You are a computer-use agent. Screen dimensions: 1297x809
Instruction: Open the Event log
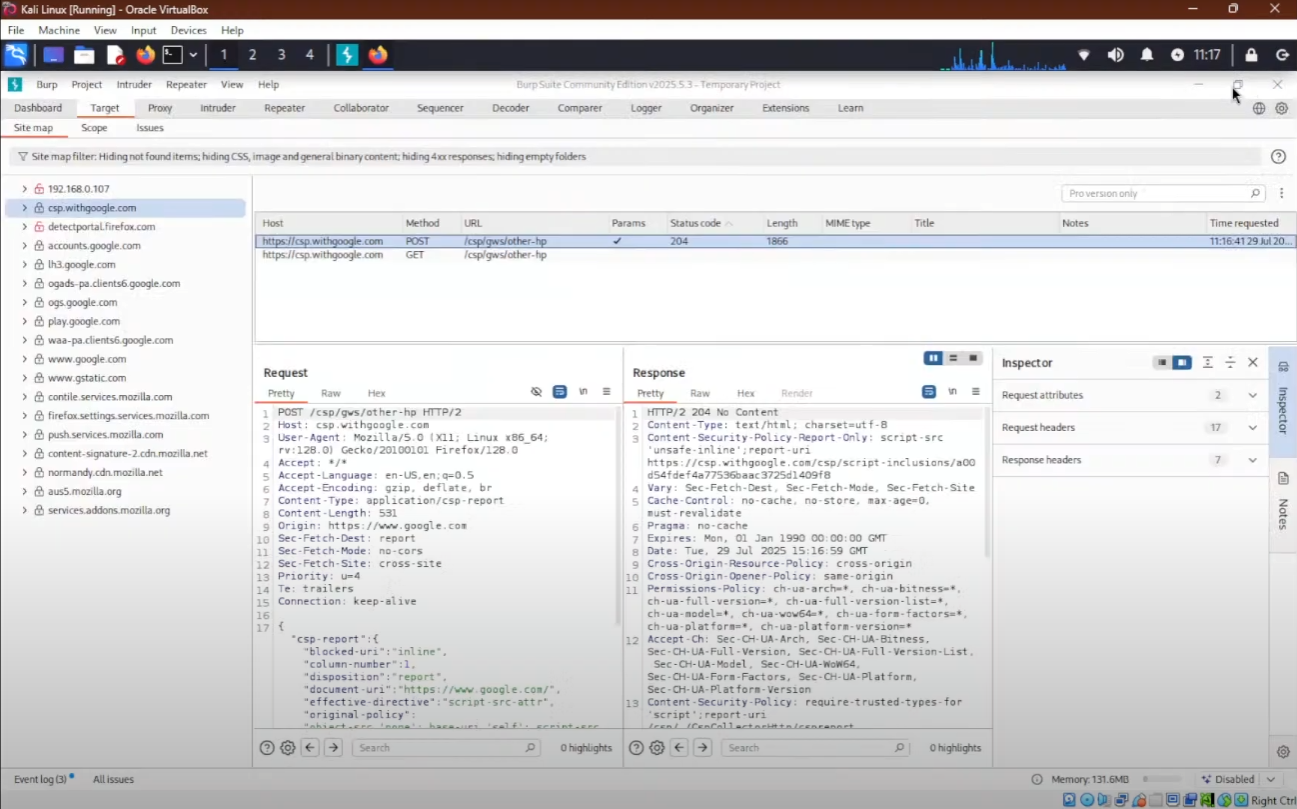(x=40, y=779)
